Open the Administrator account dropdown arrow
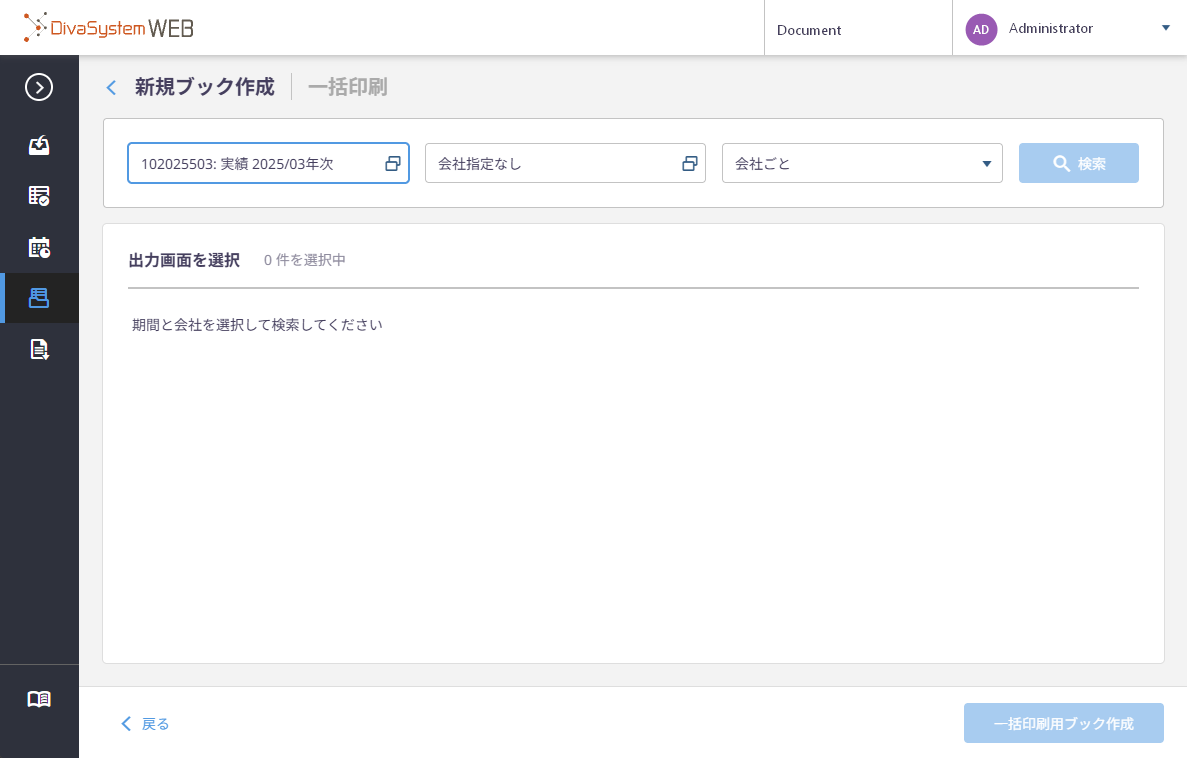Screen dimensions: 1187x758 [x=1165, y=28]
